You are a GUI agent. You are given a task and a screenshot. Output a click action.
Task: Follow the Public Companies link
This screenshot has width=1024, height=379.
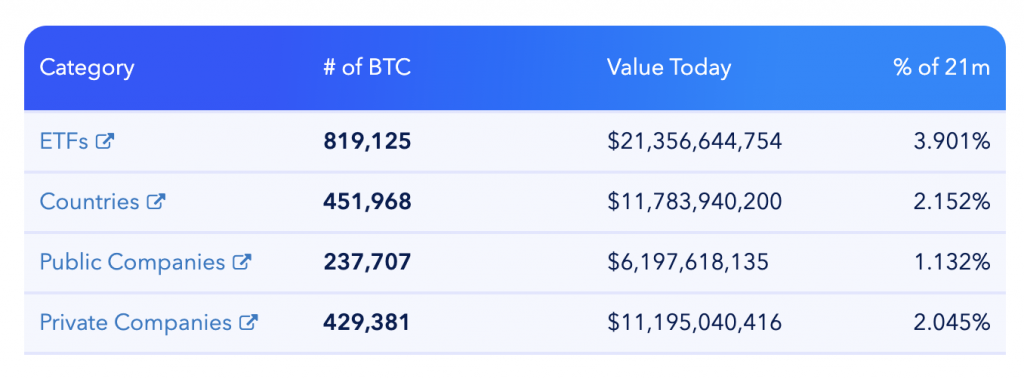pyautogui.click(x=133, y=262)
